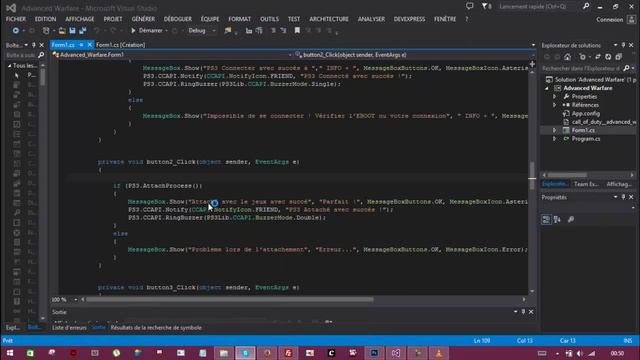Click the code editor vertical scrollbar thumb
The height and width of the screenshot is (360, 640).
click(532, 176)
